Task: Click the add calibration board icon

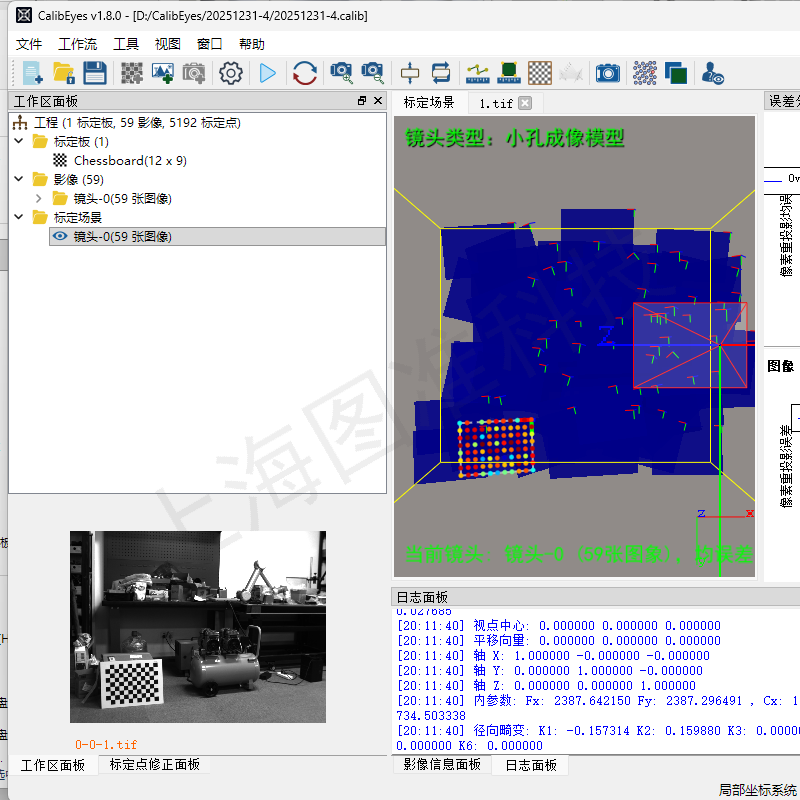Action: coord(132,72)
